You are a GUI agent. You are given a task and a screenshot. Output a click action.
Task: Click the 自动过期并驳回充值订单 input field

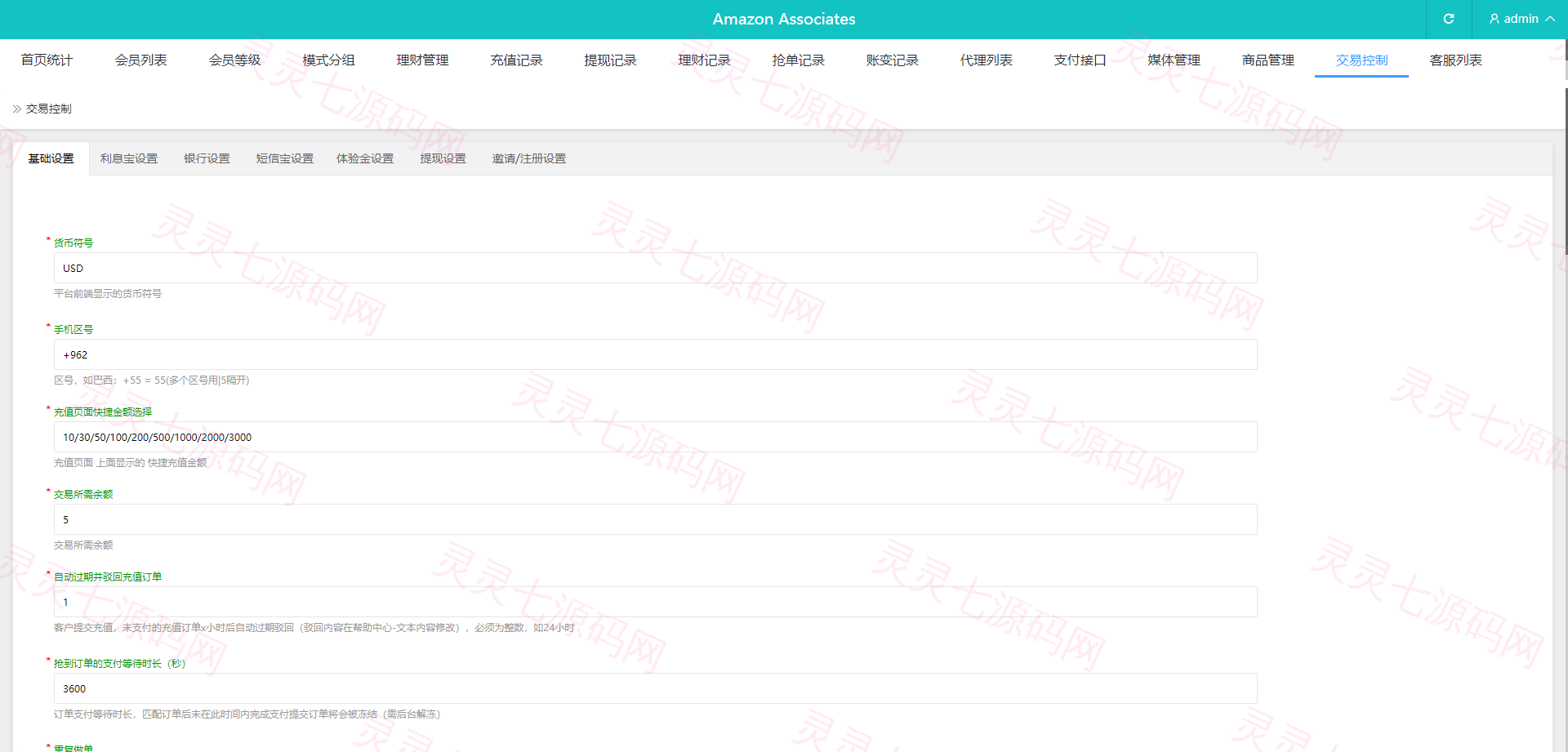tap(655, 602)
